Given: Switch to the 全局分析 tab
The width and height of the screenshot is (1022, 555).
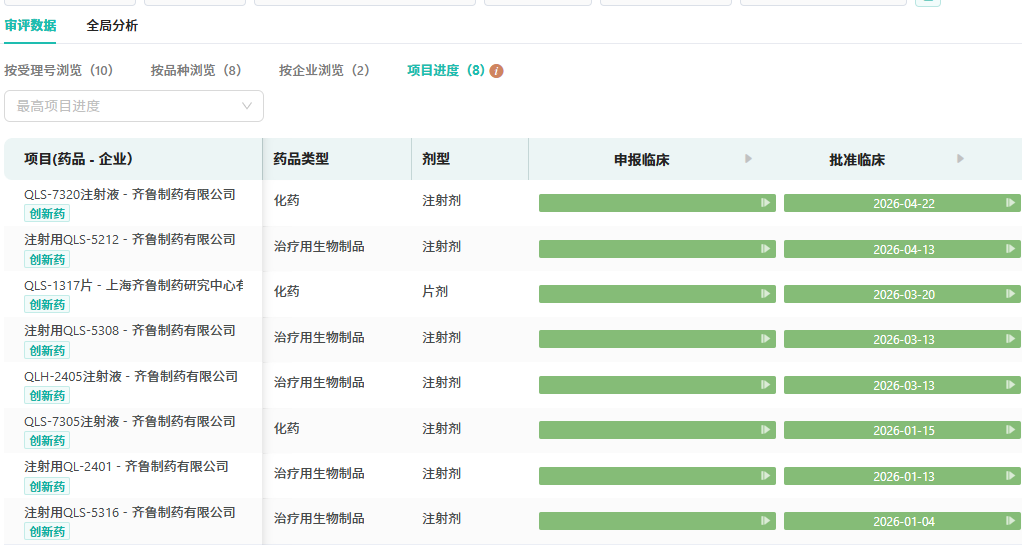Looking at the screenshot, I should click(112, 26).
